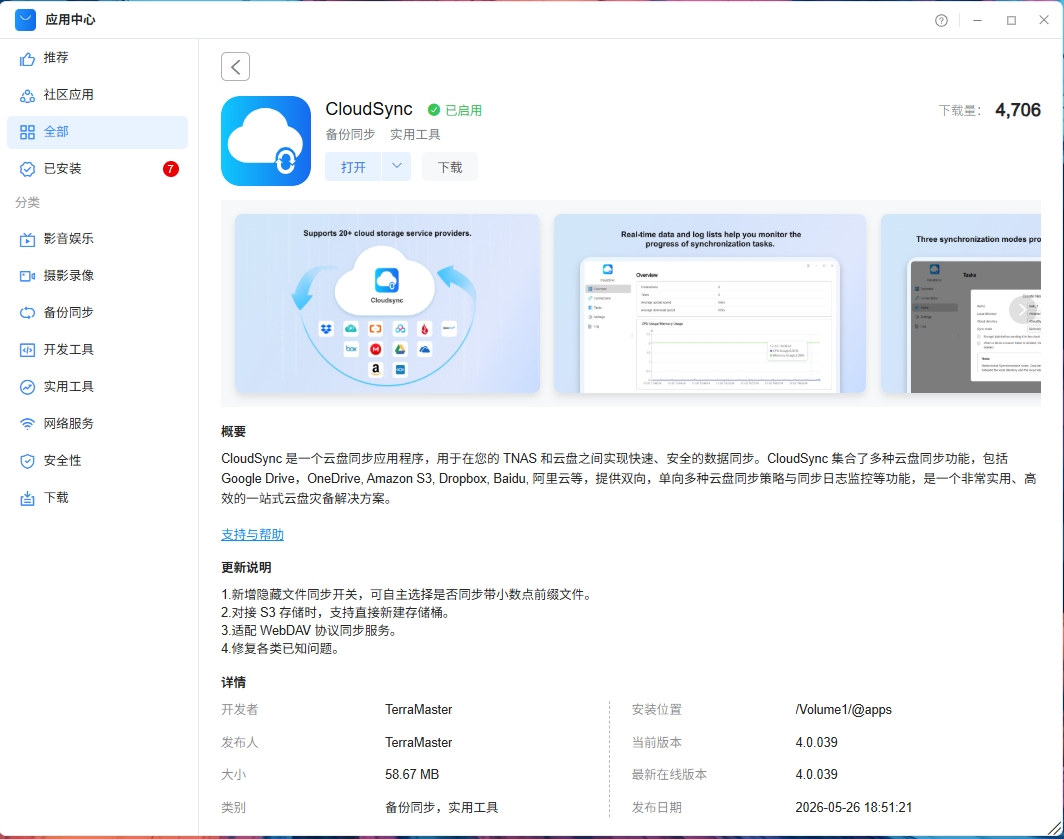The height and width of the screenshot is (839, 1064).
Task: Click the 实用工具 tag under CloudSync title
Action: click(415, 134)
